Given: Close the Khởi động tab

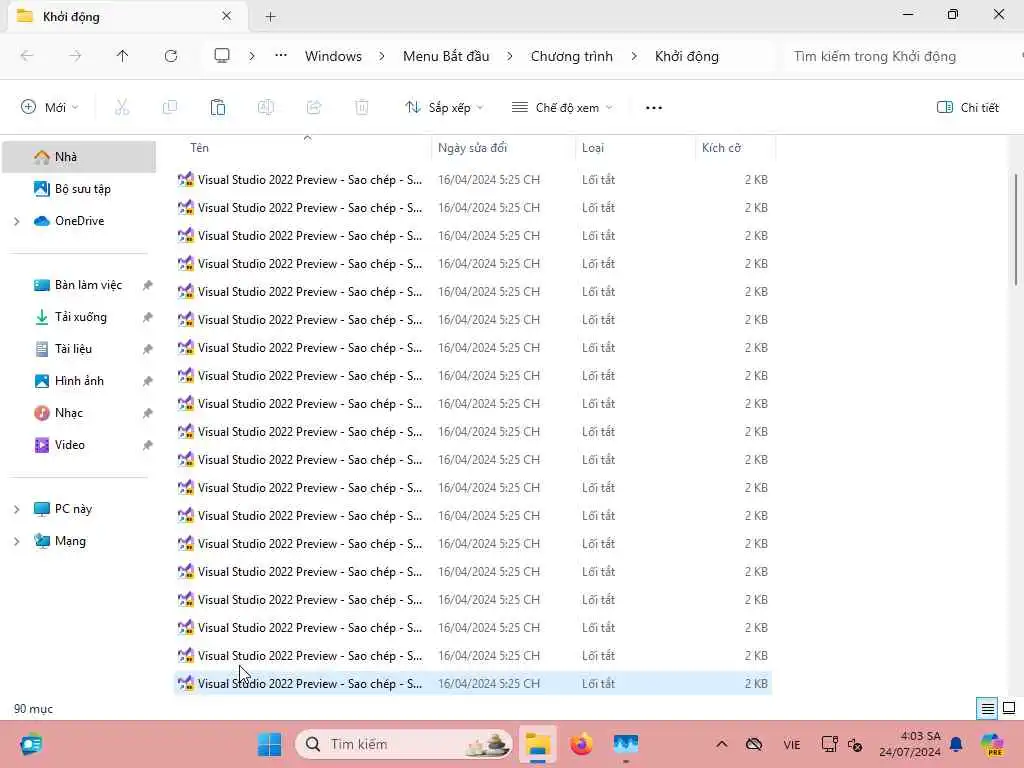Looking at the screenshot, I should [227, 16].
